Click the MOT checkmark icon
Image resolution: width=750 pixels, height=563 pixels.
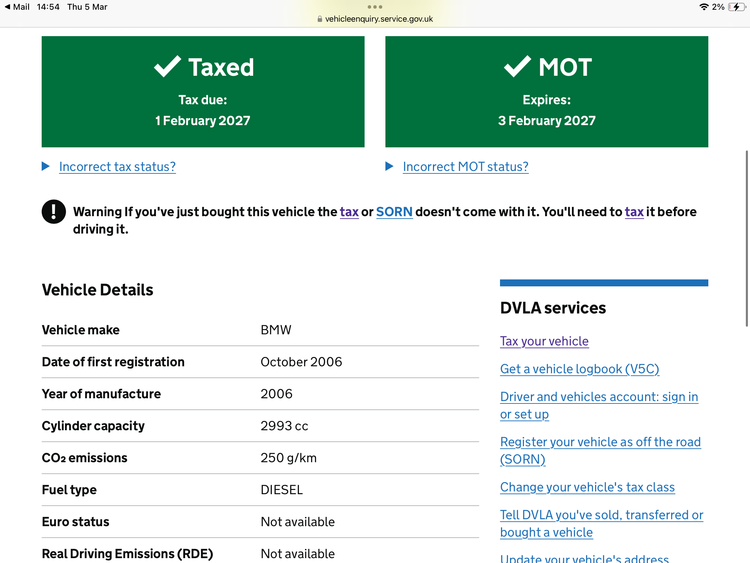point(517,67)
